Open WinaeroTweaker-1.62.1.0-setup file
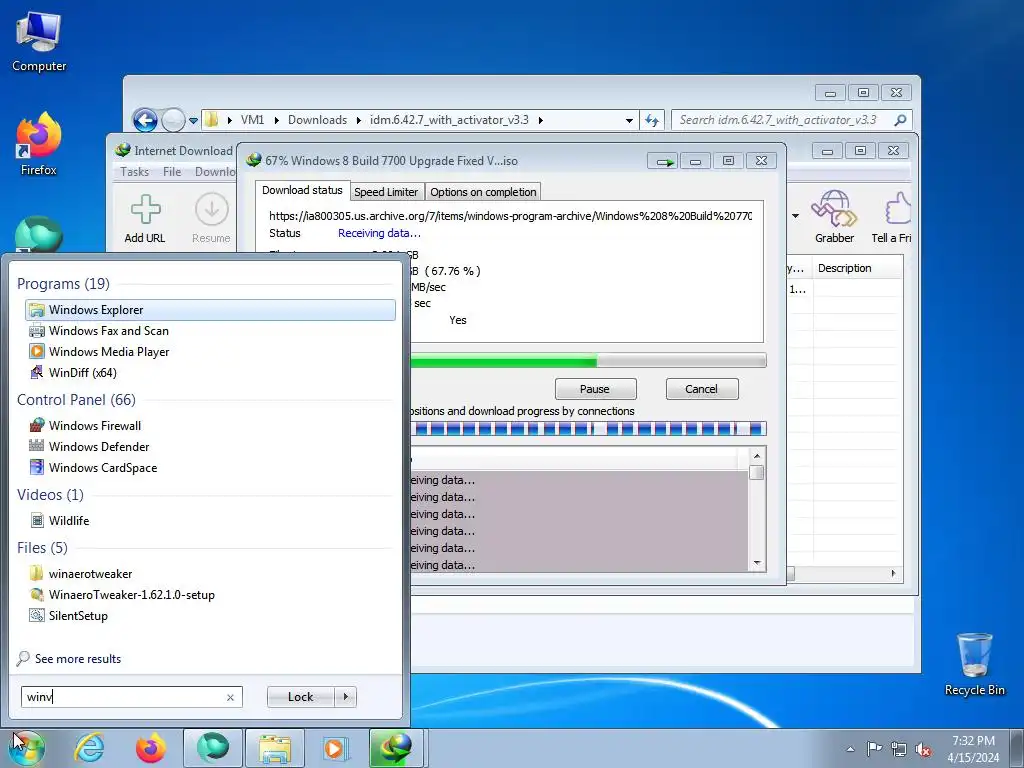Screen dimensions: 1024x768 coord(210,594)
